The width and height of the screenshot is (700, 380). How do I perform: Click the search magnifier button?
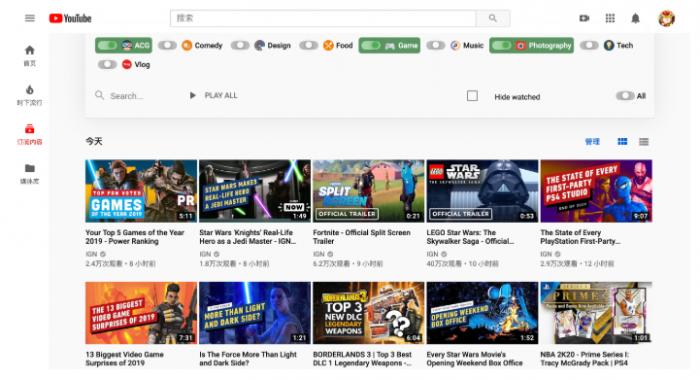click(x=493, y=18)
